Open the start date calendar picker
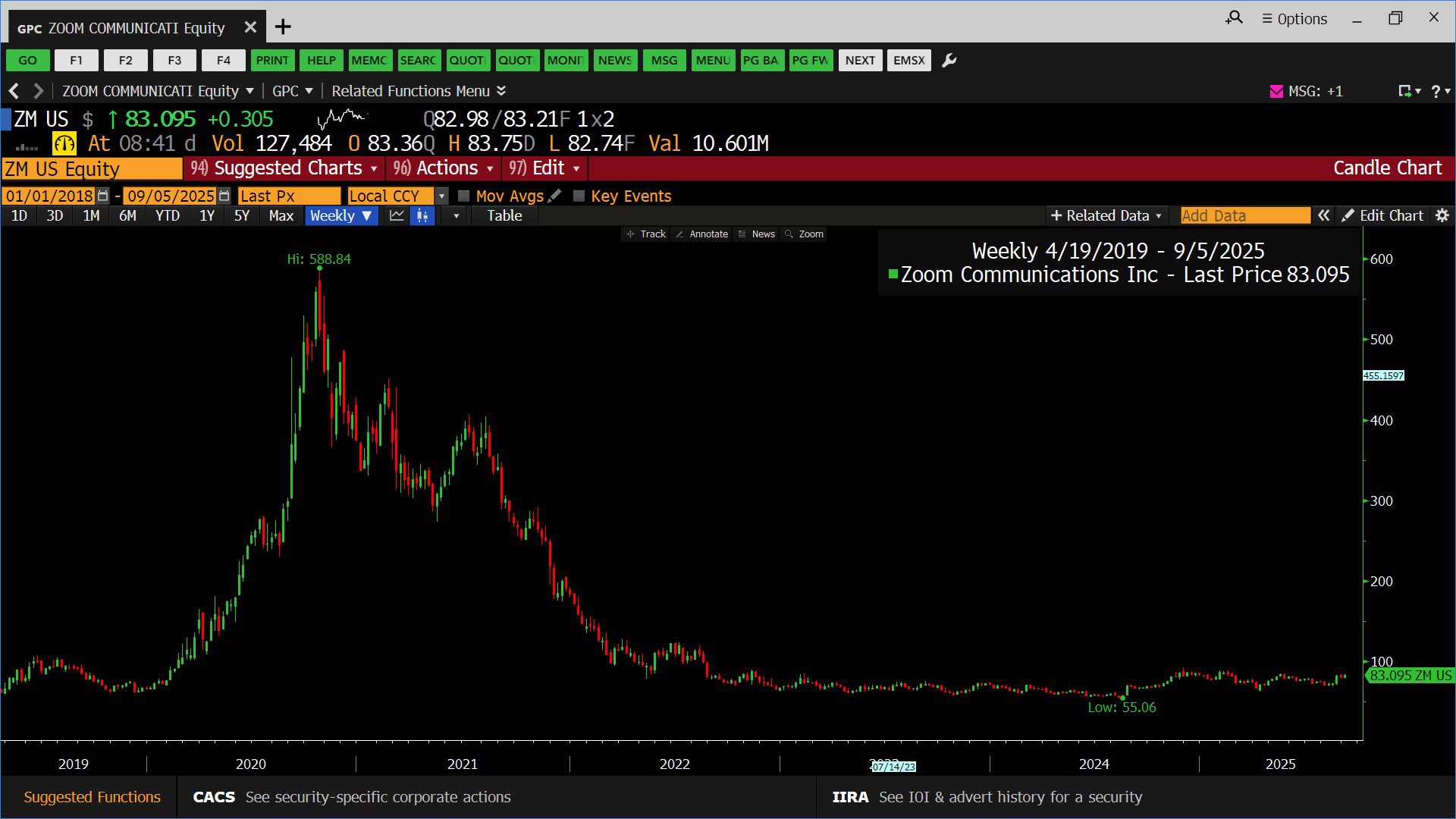 103,196
